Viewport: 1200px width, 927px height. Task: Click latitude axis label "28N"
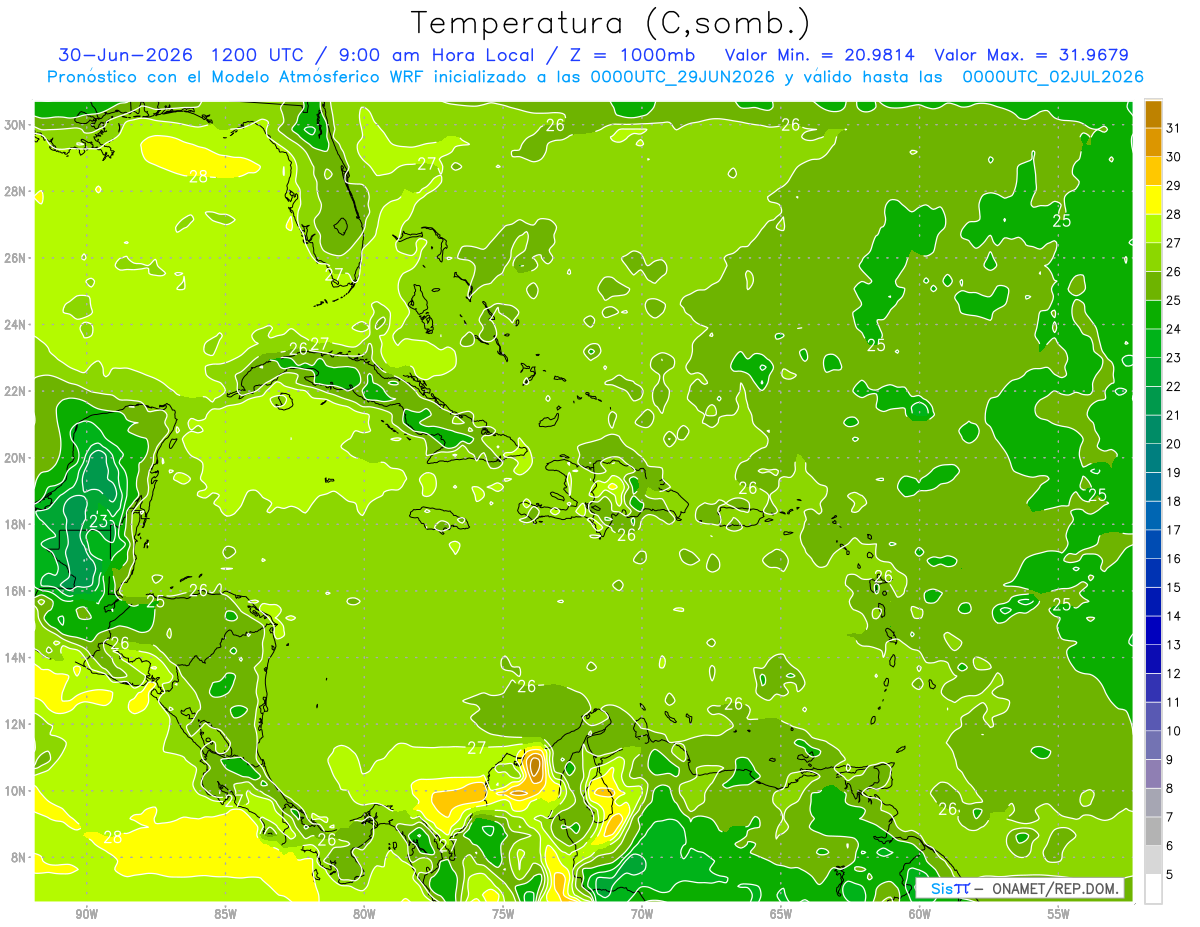coord(16,191)
